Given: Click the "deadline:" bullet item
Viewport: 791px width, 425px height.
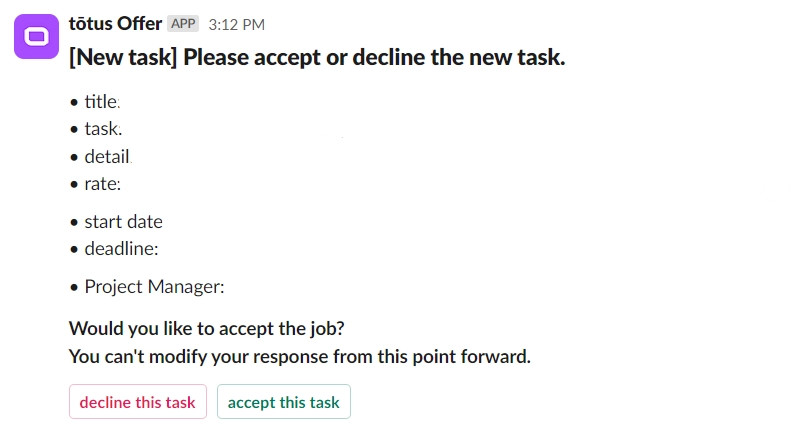Looking at the screenshot, I should click(x=121, y=249).
